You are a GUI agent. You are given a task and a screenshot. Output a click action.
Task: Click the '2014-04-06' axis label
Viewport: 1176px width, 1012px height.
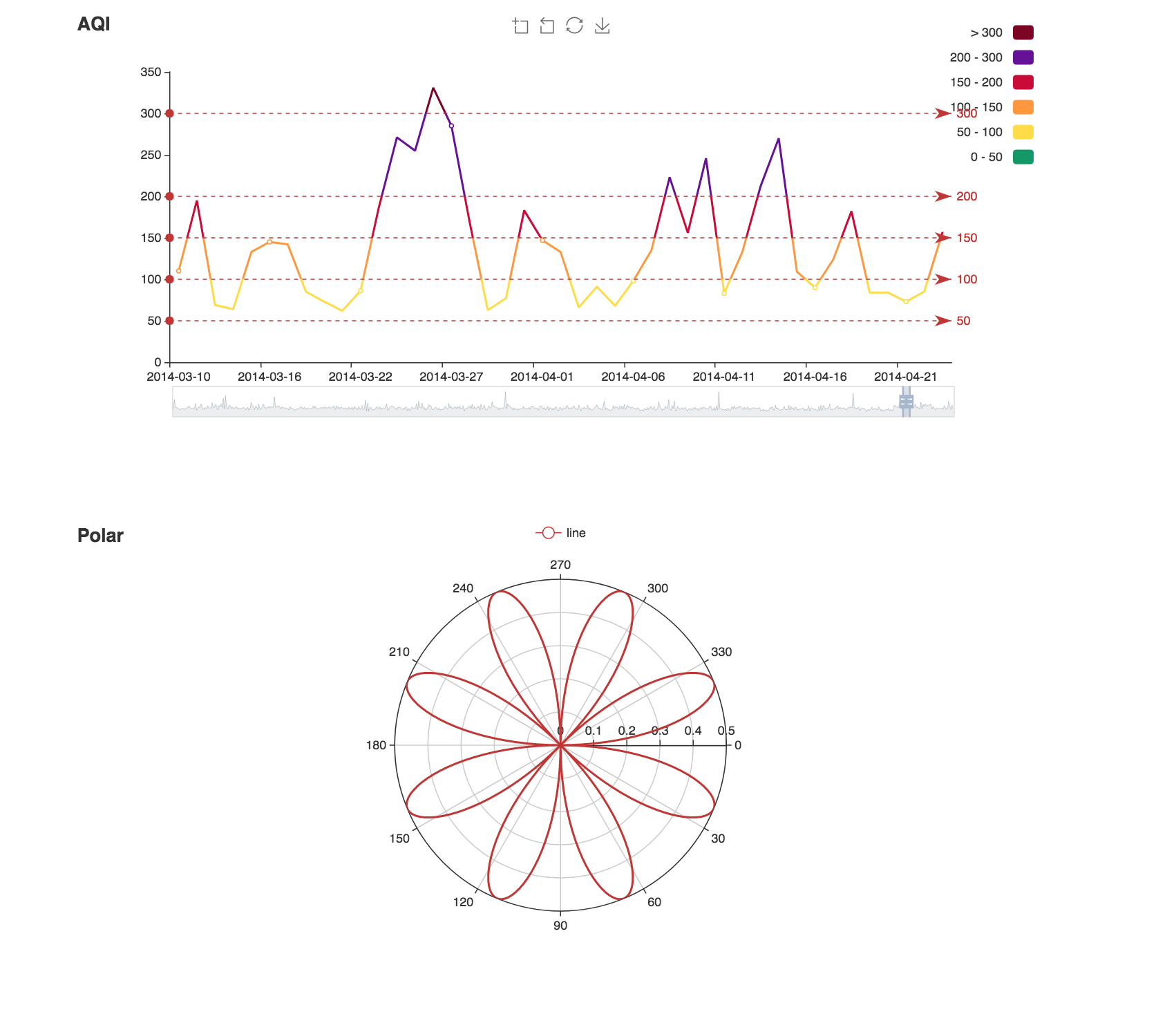point(633,375)
